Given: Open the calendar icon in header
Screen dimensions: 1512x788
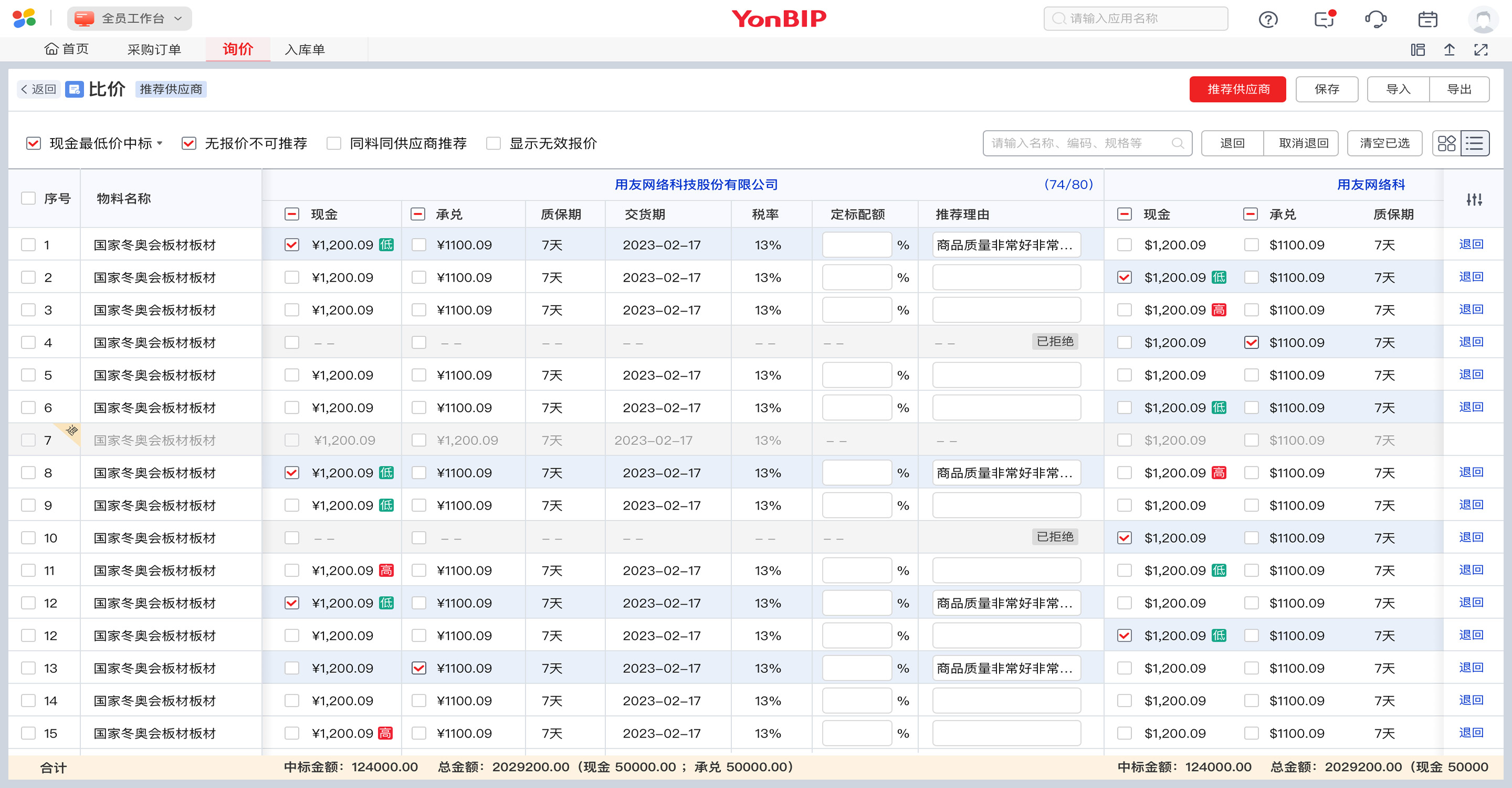Looking at the screenshot, I should [x=1427, y=19].
